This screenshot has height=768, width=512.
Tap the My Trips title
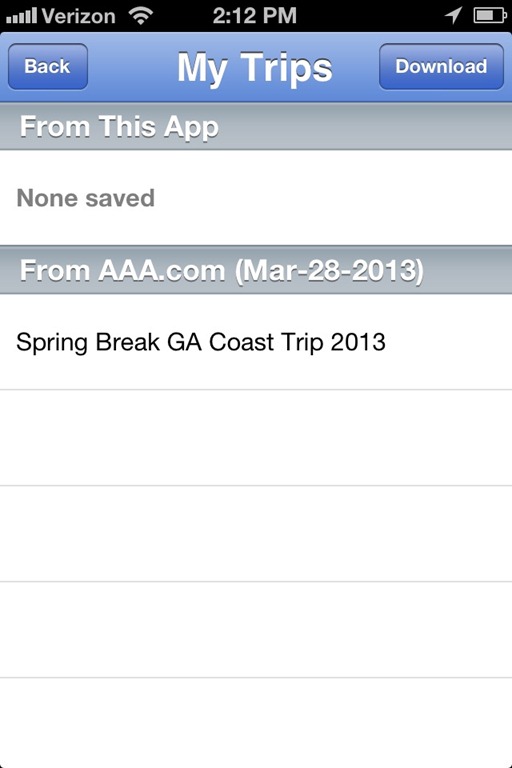coord(255,68)
